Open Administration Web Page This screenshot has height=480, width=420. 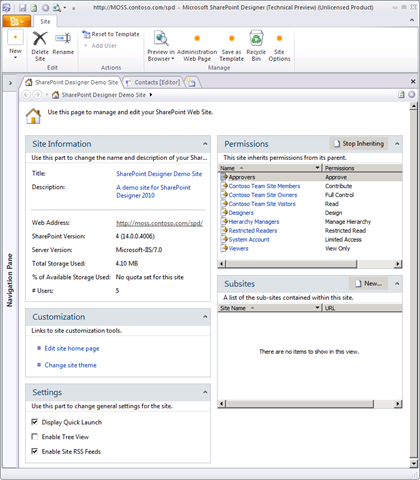(x=197, y=47)
